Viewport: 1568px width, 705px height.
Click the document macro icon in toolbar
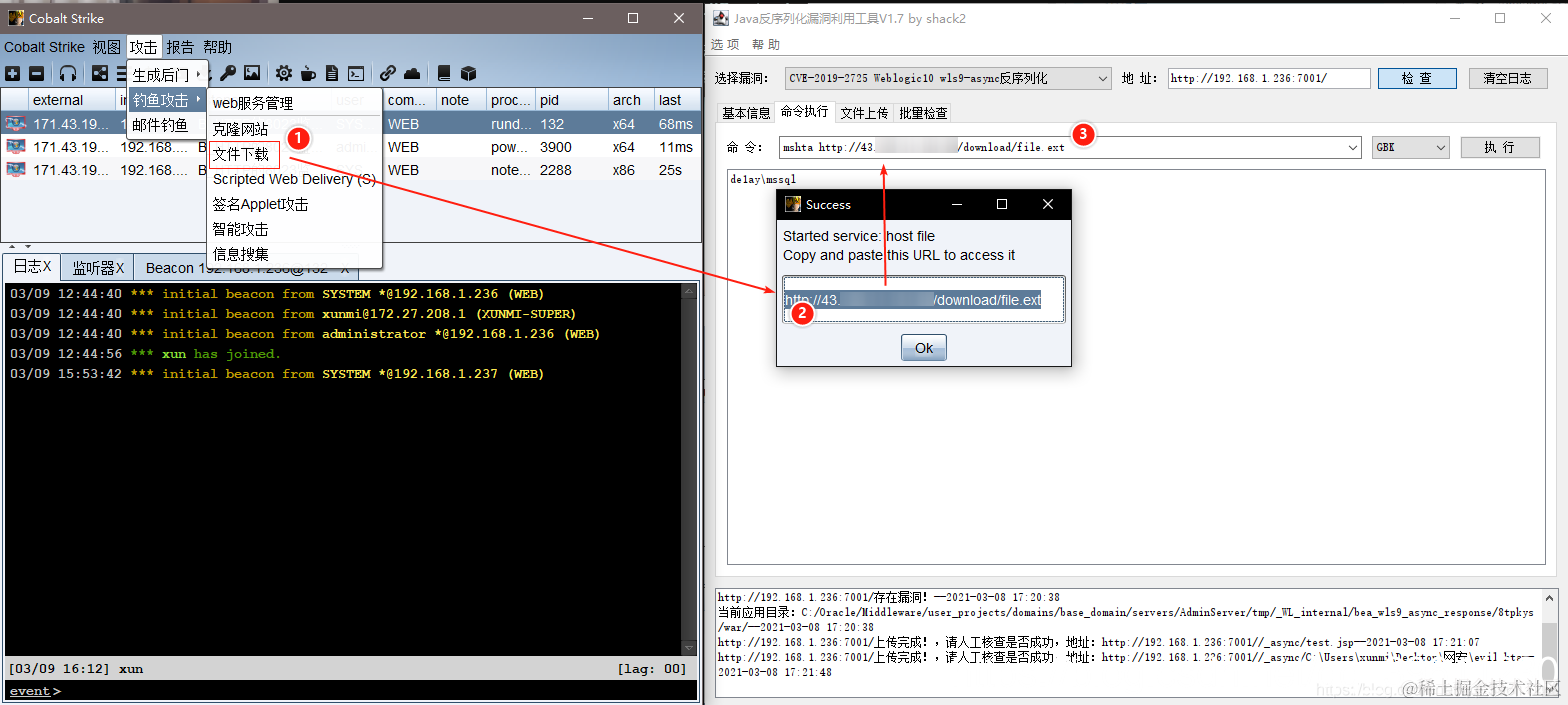coord(332,73)
